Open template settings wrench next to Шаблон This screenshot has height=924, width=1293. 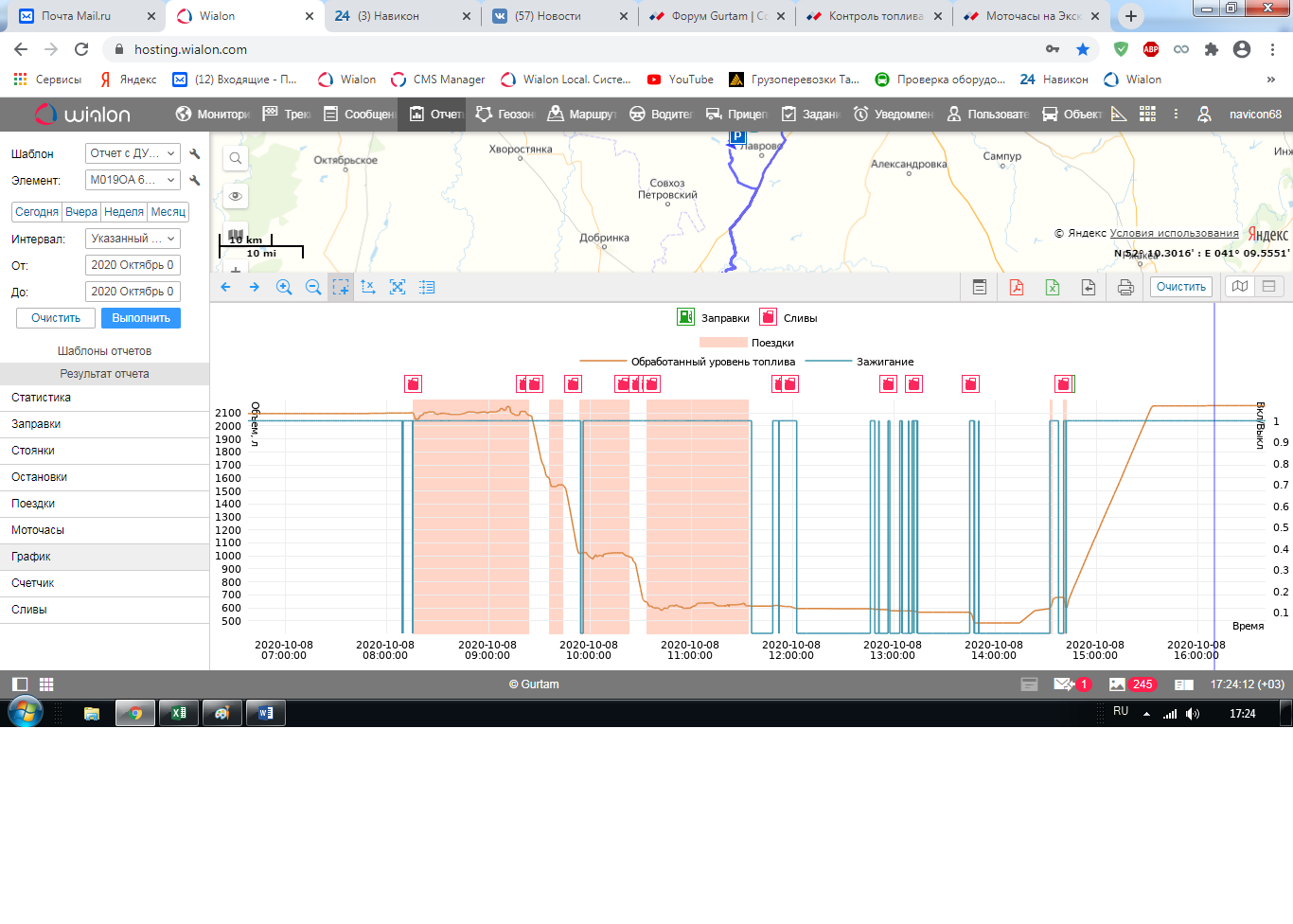(195, 153)
